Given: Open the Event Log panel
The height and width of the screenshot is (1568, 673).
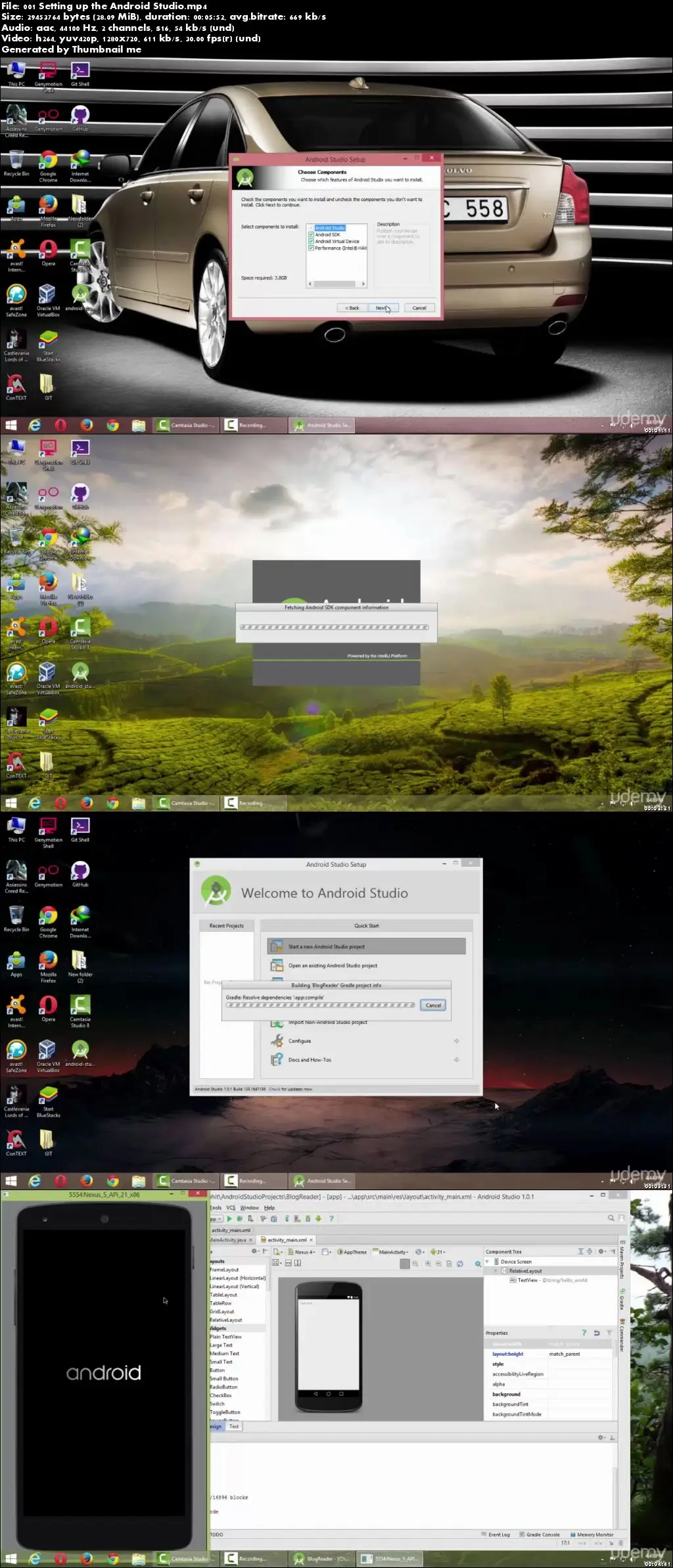Looking at the screenshot, I should [496, 1535].
